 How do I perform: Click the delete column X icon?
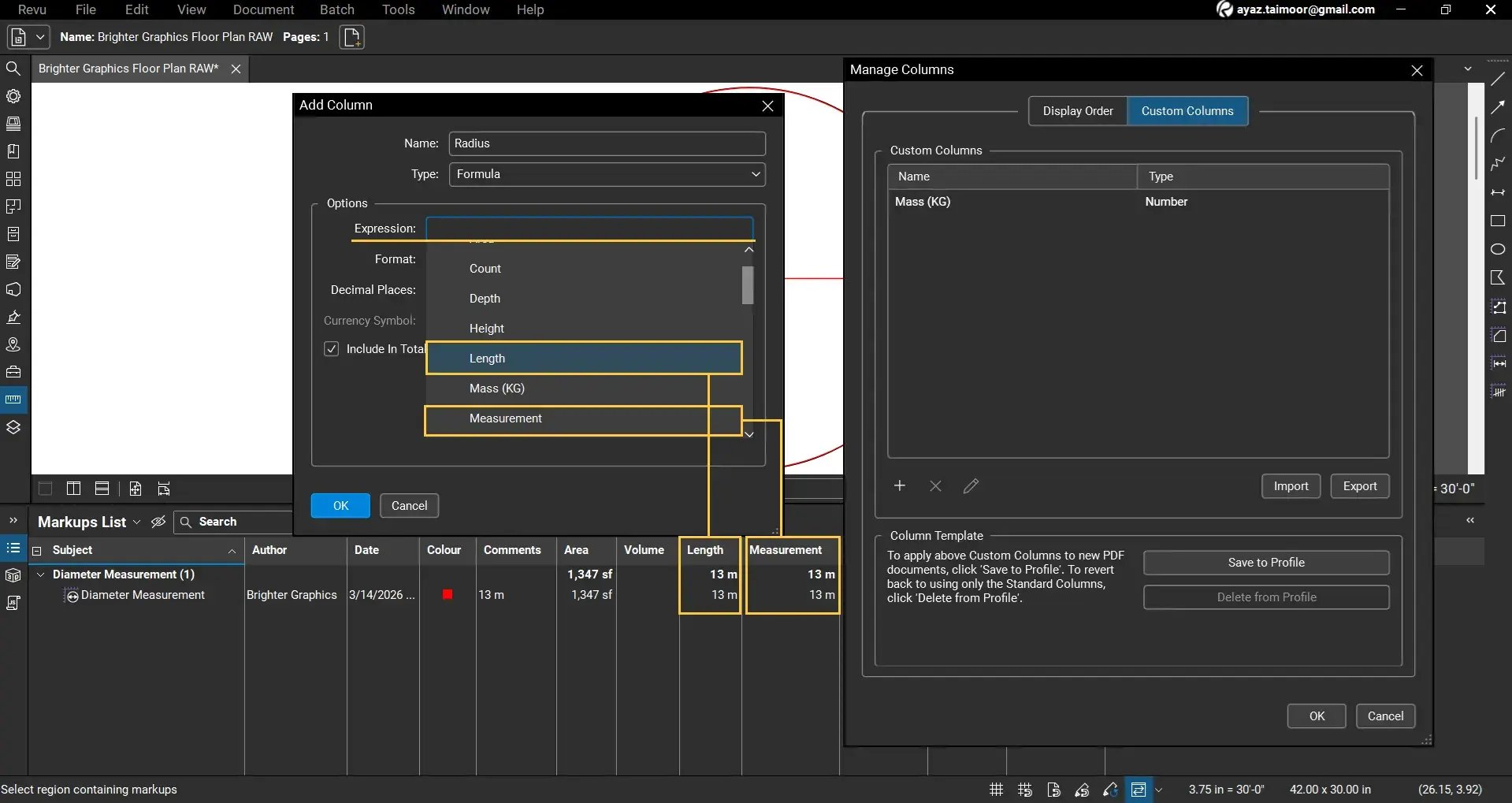(935, 486)
